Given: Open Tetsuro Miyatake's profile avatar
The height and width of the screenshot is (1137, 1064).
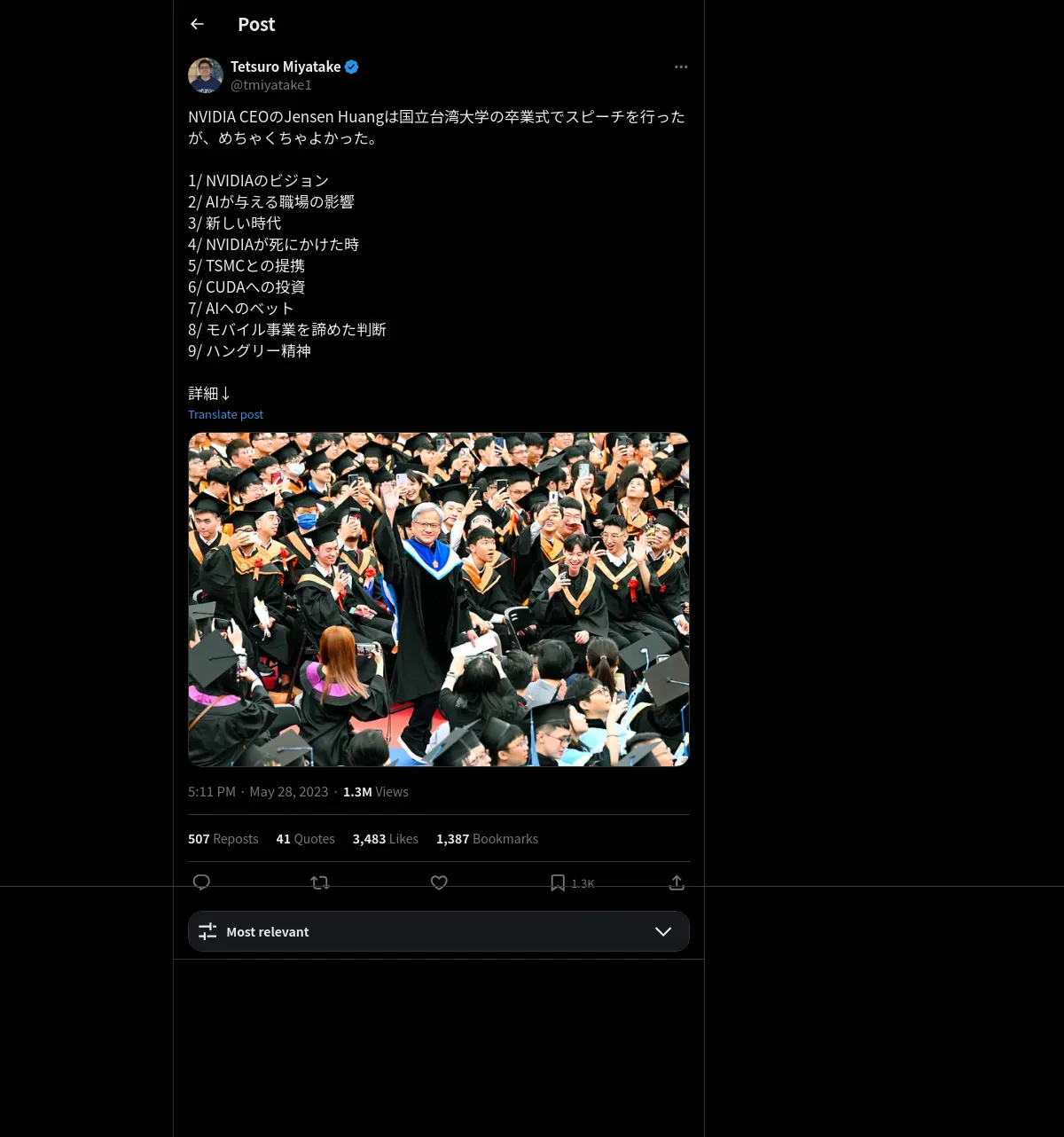Looking at the screenshot, I should click(x=206, y=75).
